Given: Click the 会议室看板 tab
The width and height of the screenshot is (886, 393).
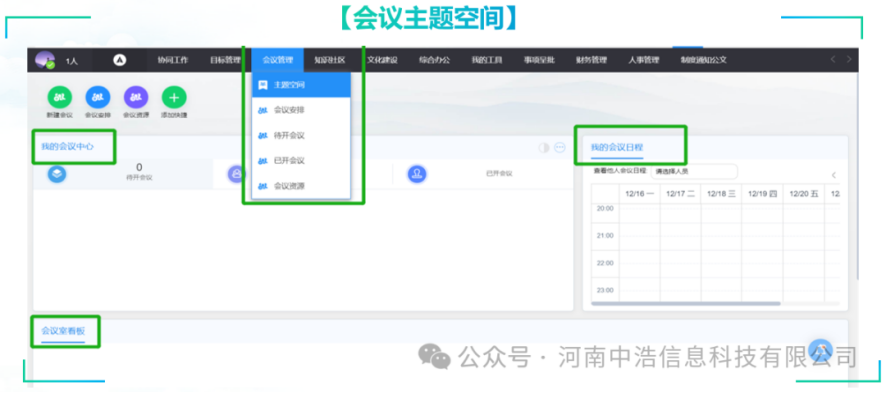Looking at the screenshot, I should 63,331.
